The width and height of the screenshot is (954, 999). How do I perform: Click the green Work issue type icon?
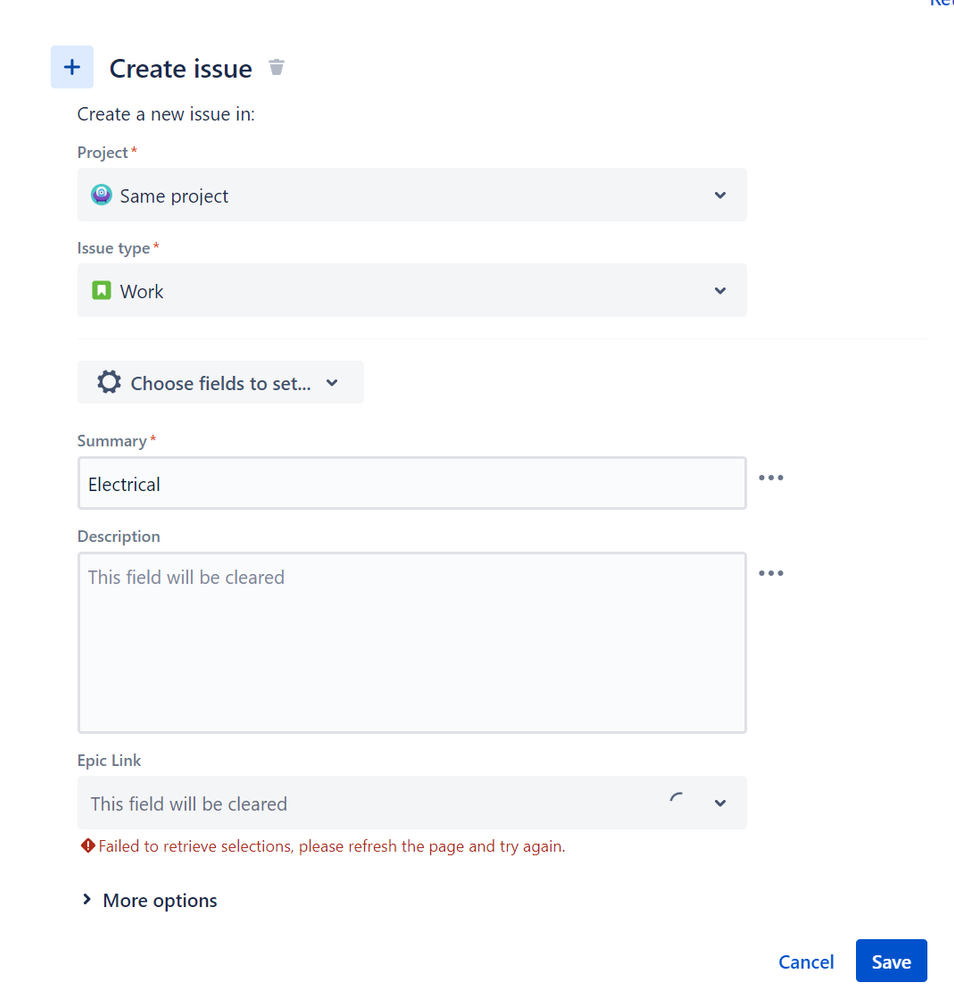click(101, 291)
